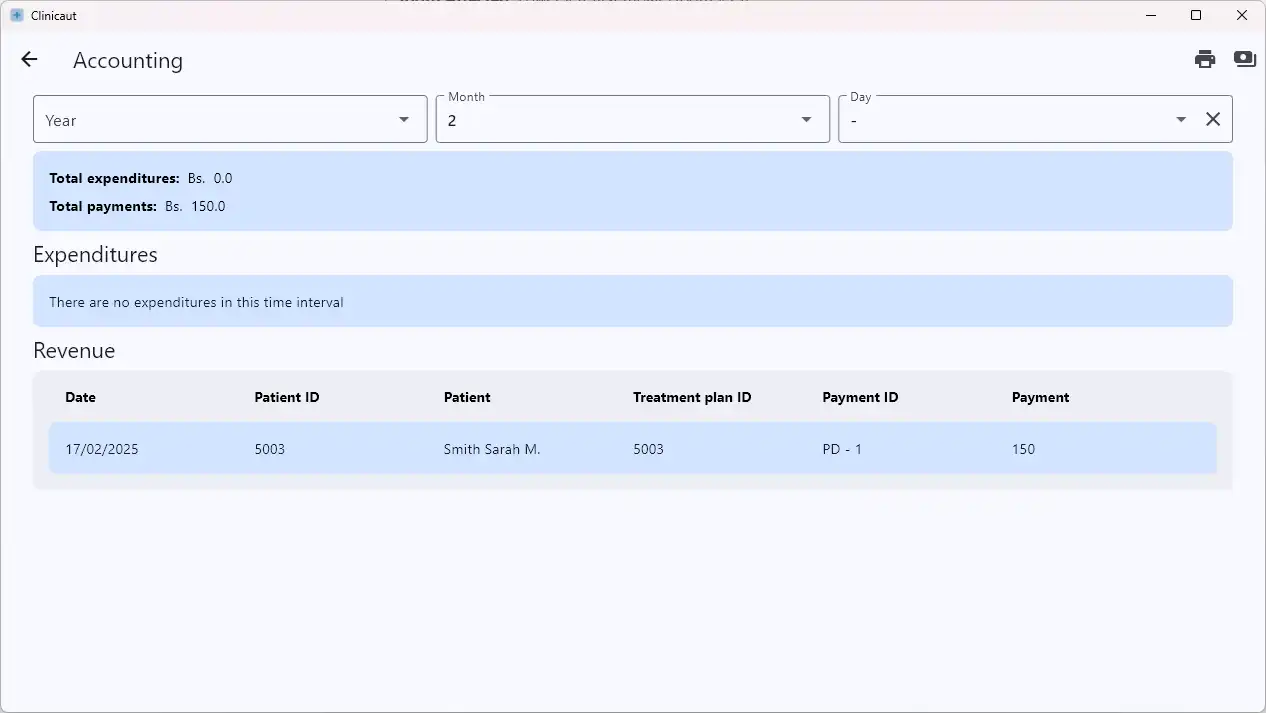Expand the Day dropdown arrow
The width and height of the screenshot is (1266, 713).
point(1181,120)
